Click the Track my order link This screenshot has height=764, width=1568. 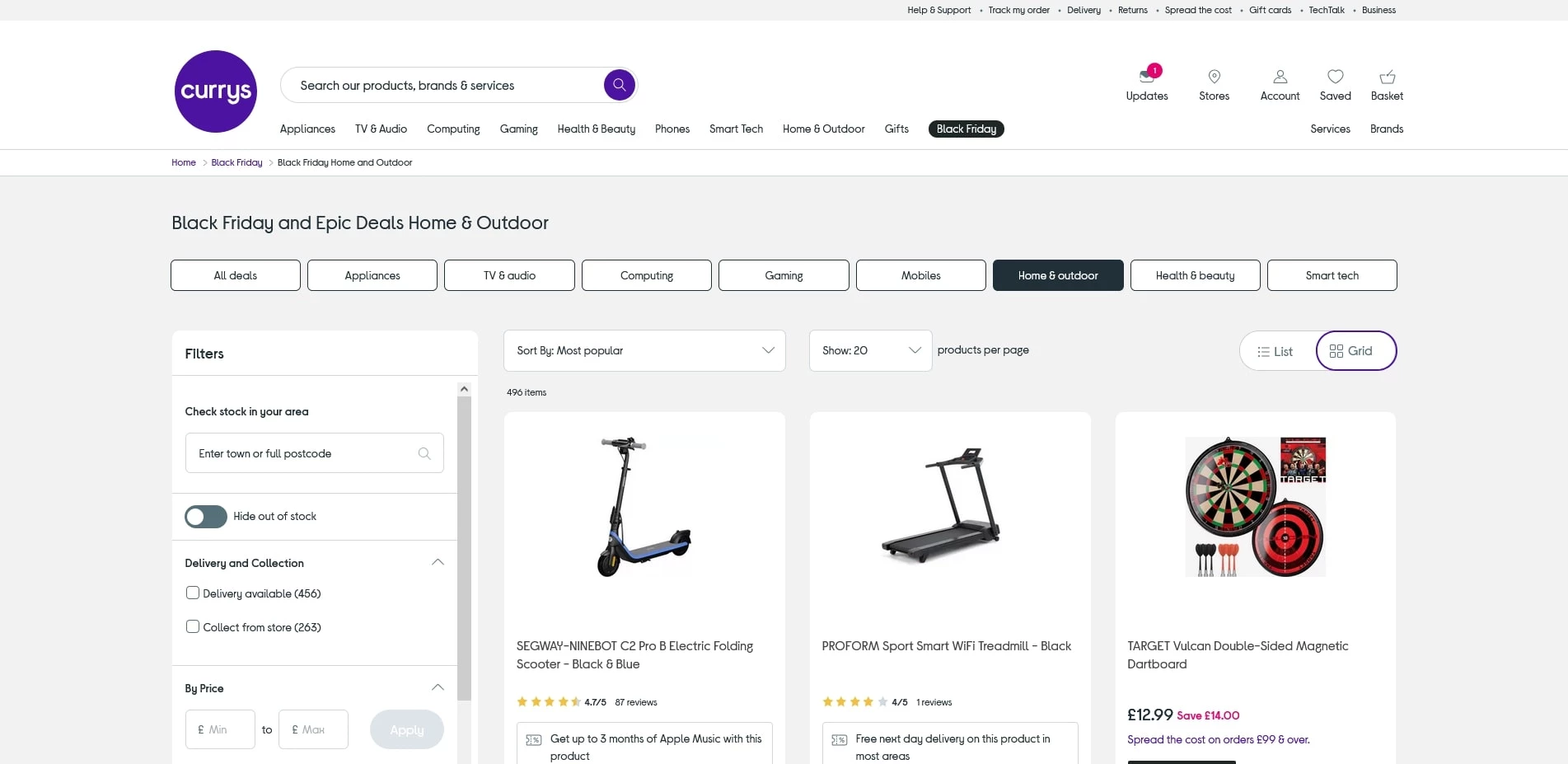tap(1018, 11)
